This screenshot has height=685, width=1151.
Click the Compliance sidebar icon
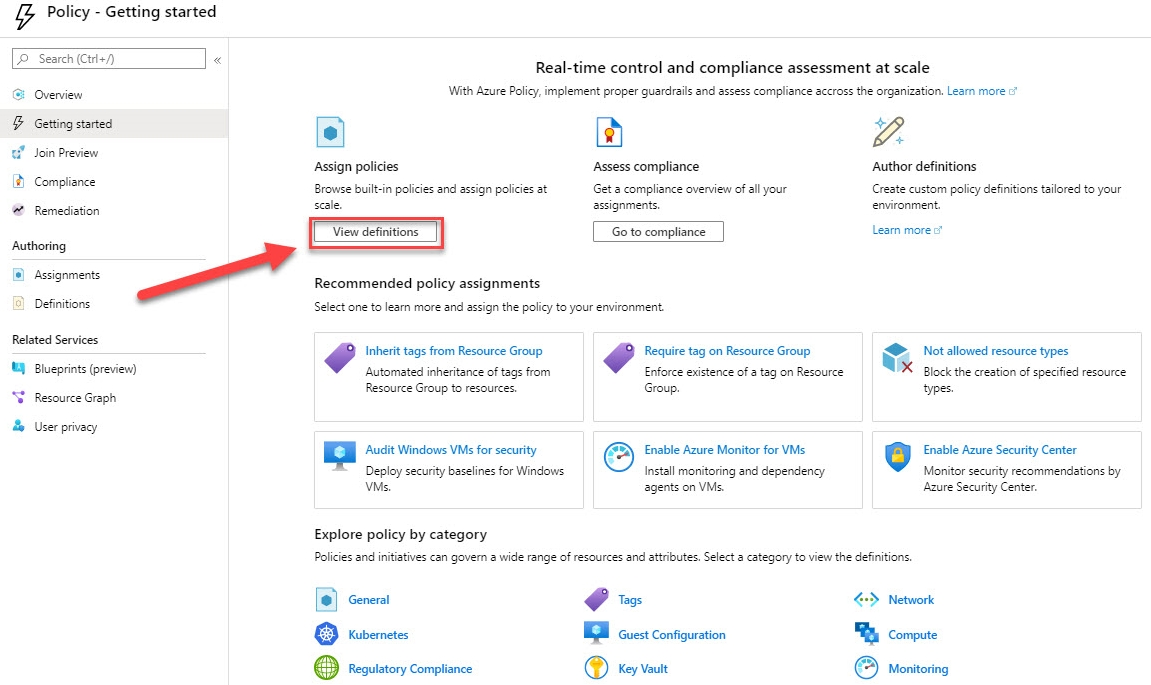(x=19, y=181)
